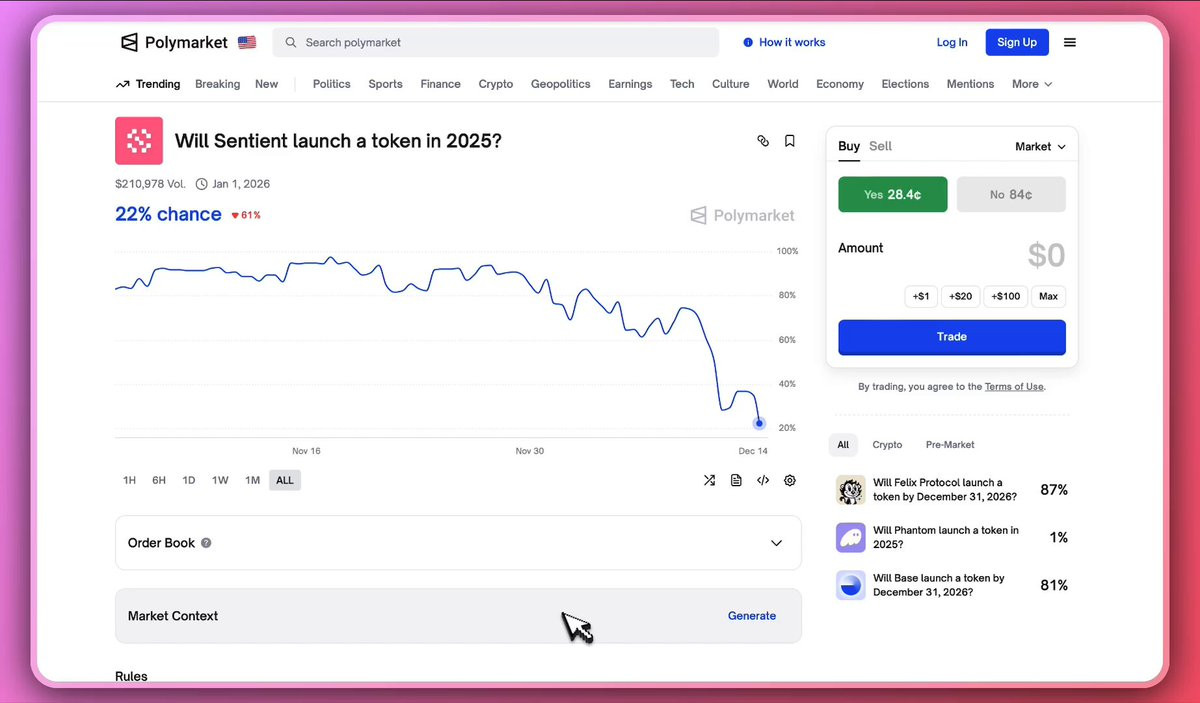1200x703 pixels.
Task: Click the Sentient market logo thumbnail
Action: coord(139,140)
